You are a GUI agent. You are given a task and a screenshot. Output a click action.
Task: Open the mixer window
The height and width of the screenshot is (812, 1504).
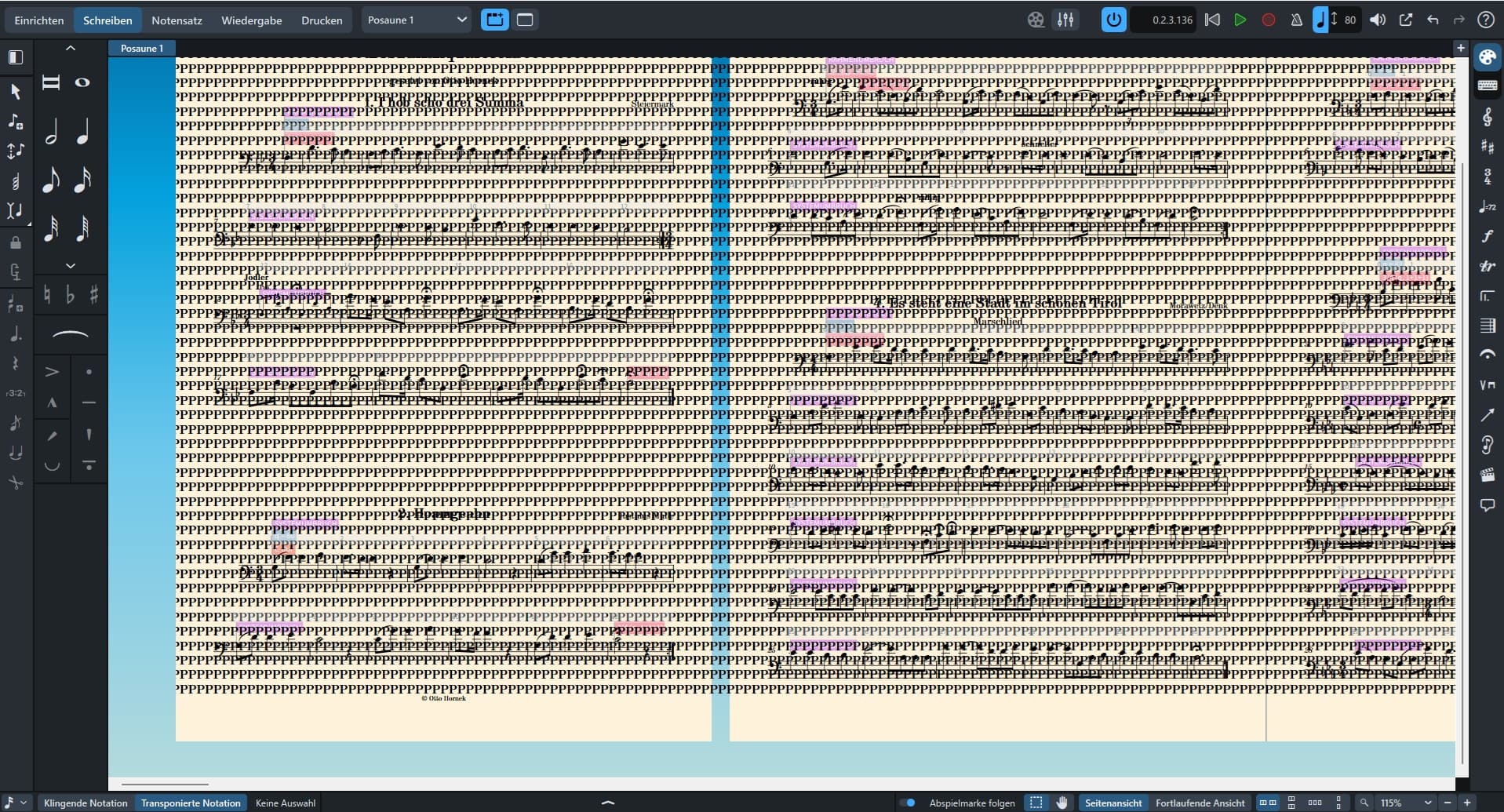click(x=1065, y=20)
